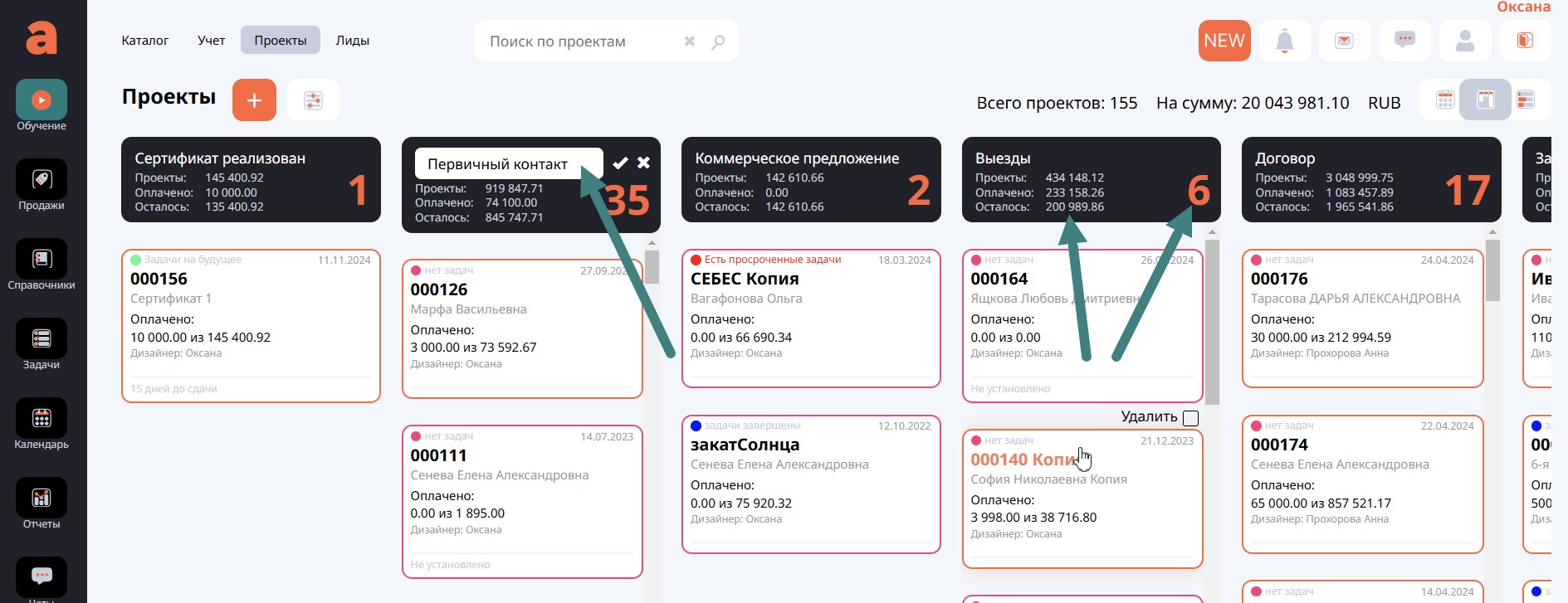Select the Лиды menu tab

[x=352, y=41]
